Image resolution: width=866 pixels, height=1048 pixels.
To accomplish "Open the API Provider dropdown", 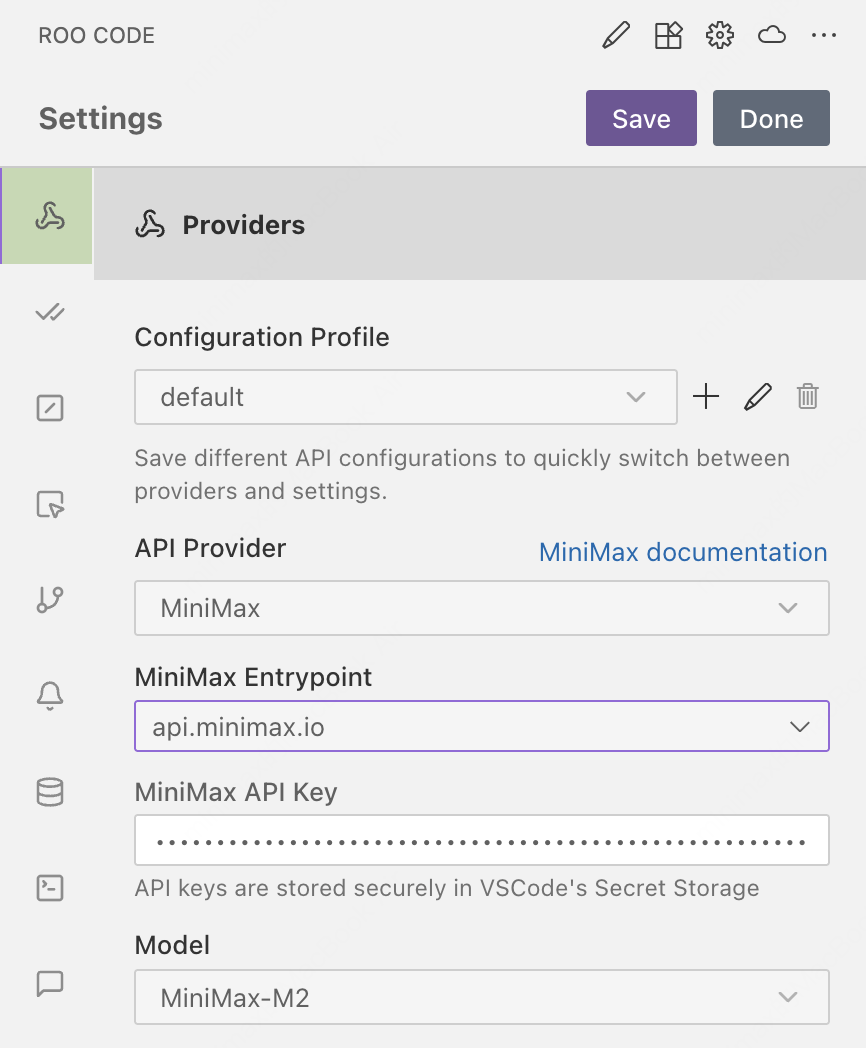I will point(481,608).
